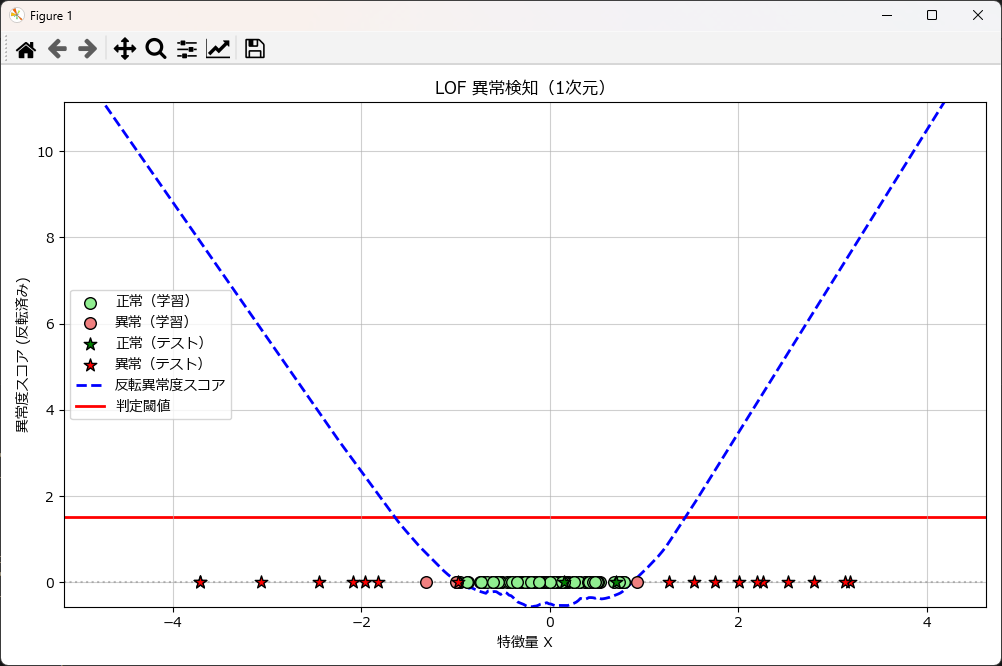Go back to the previous view
1002x666 pixels.
(57, 49)
